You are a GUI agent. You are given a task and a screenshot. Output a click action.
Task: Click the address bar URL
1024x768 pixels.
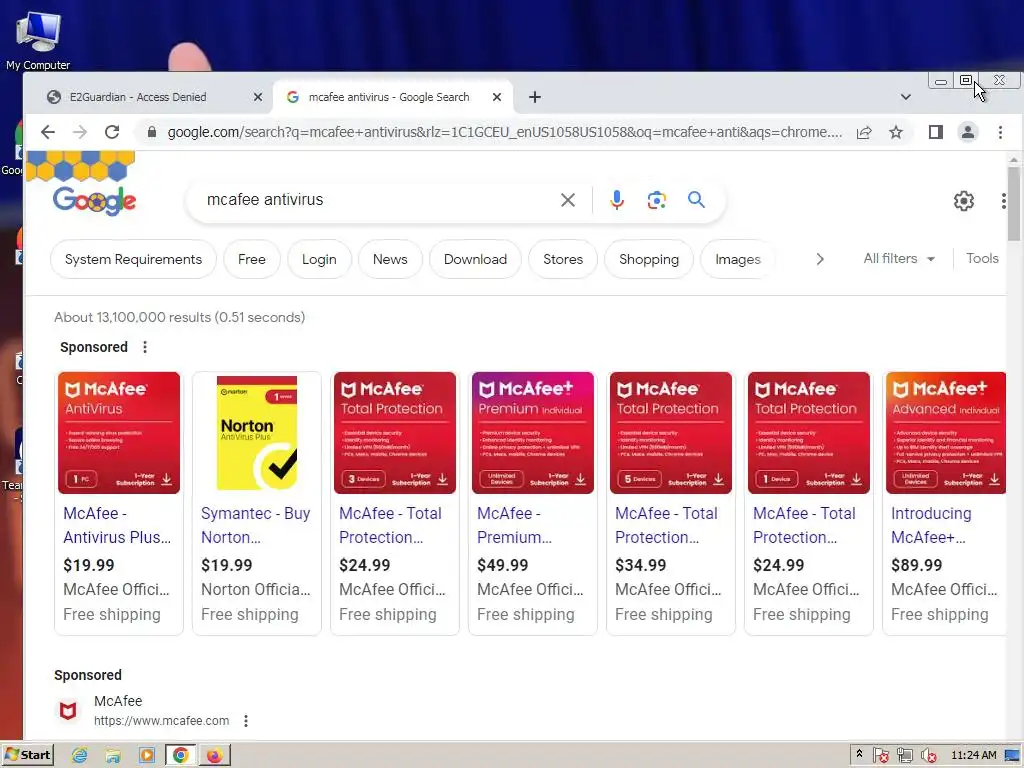(504, 133)
